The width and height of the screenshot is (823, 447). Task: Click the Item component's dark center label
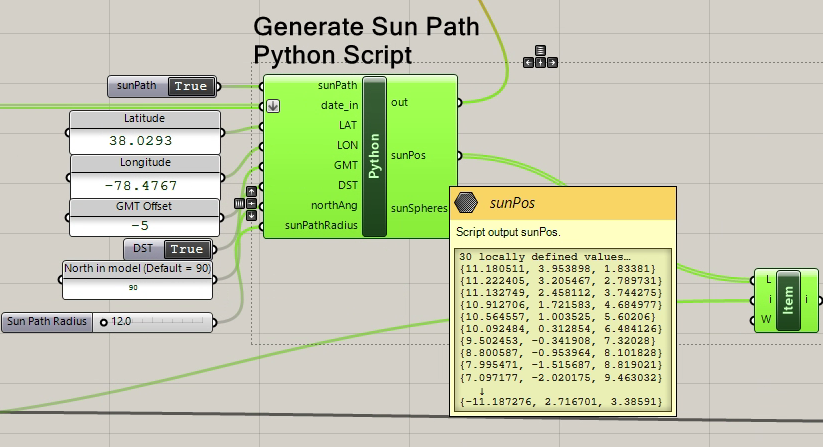(788, 300)
